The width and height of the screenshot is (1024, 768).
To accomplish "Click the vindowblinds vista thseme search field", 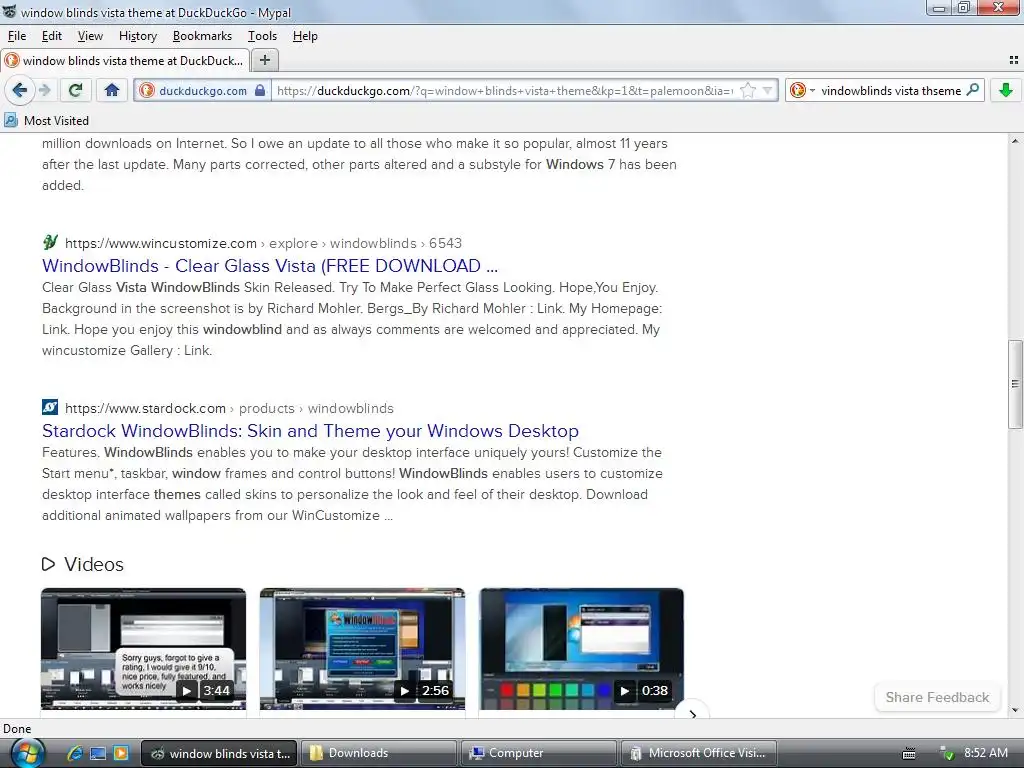I will 891,90.
